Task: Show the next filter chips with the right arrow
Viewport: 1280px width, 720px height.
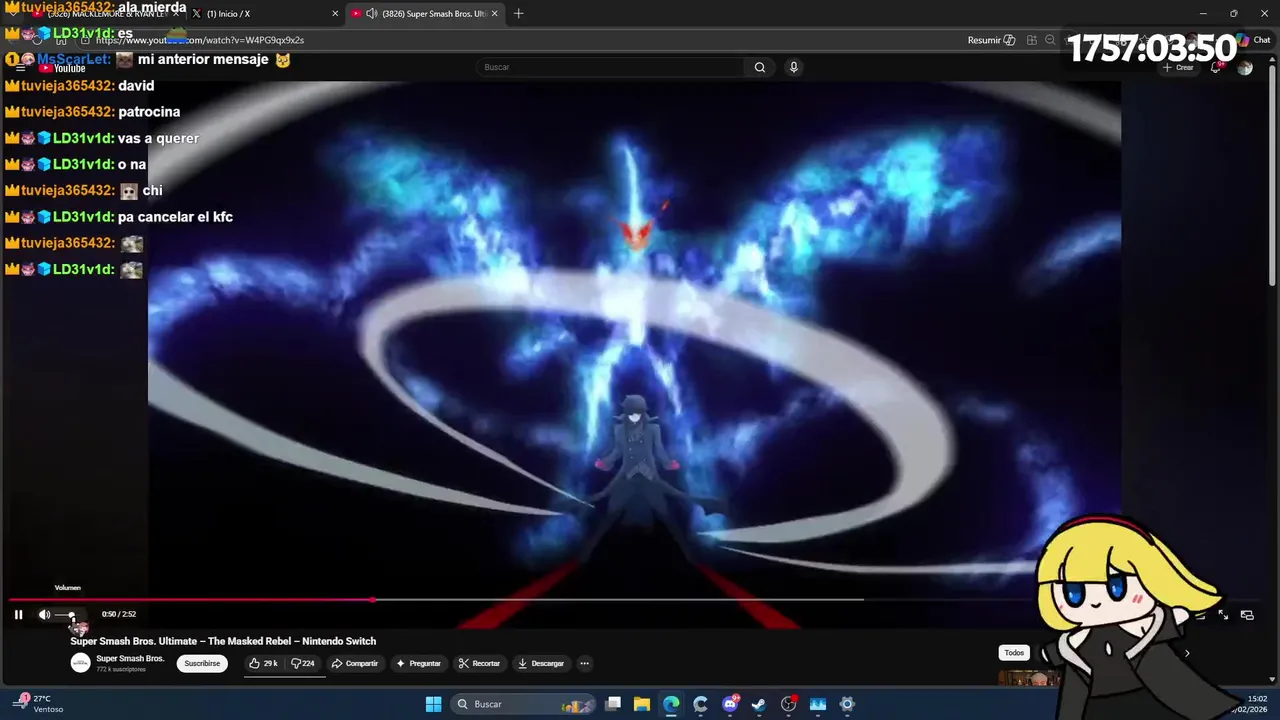Action: click(1187, 653)
